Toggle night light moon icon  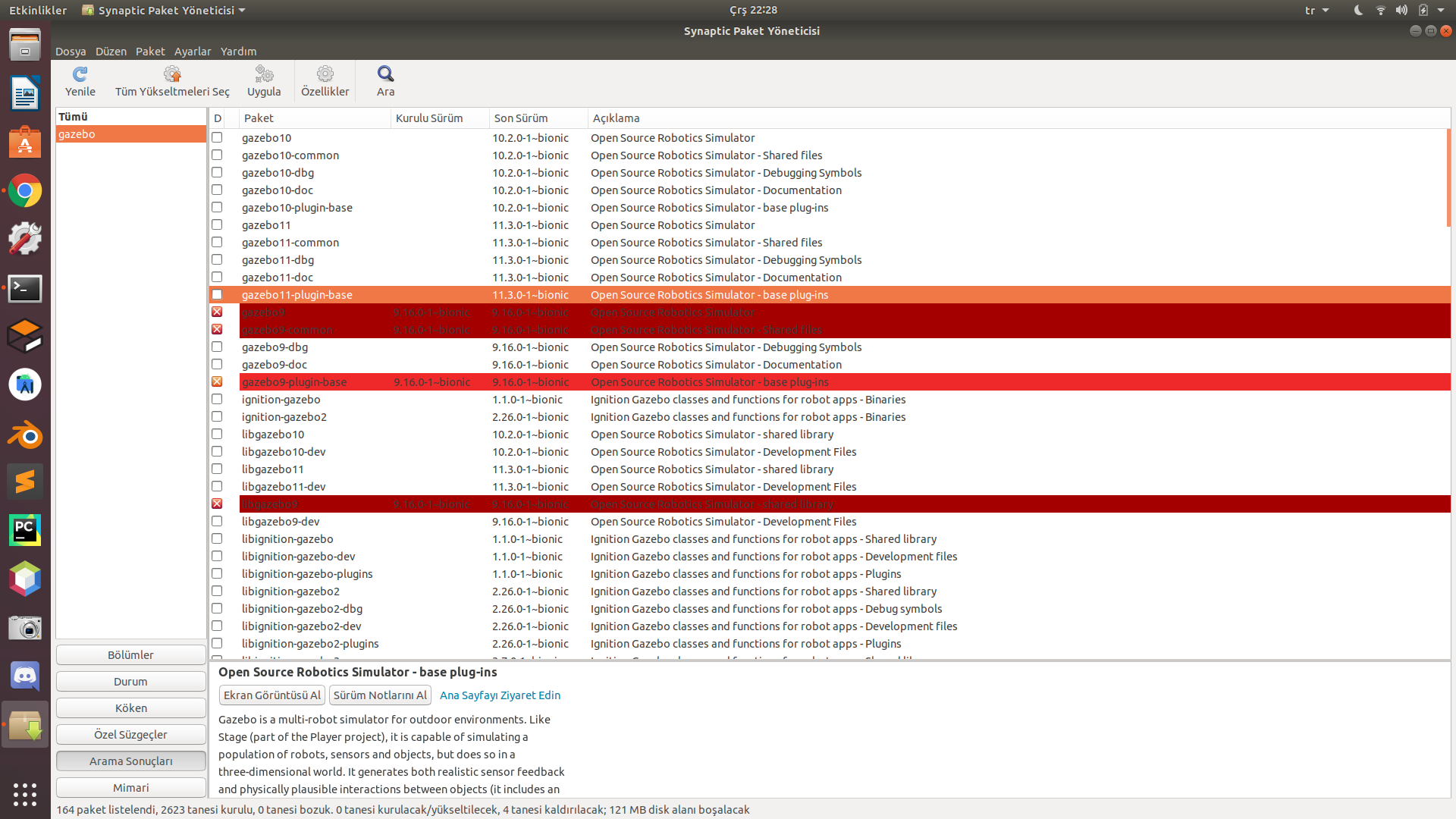tap(1358, 10)
